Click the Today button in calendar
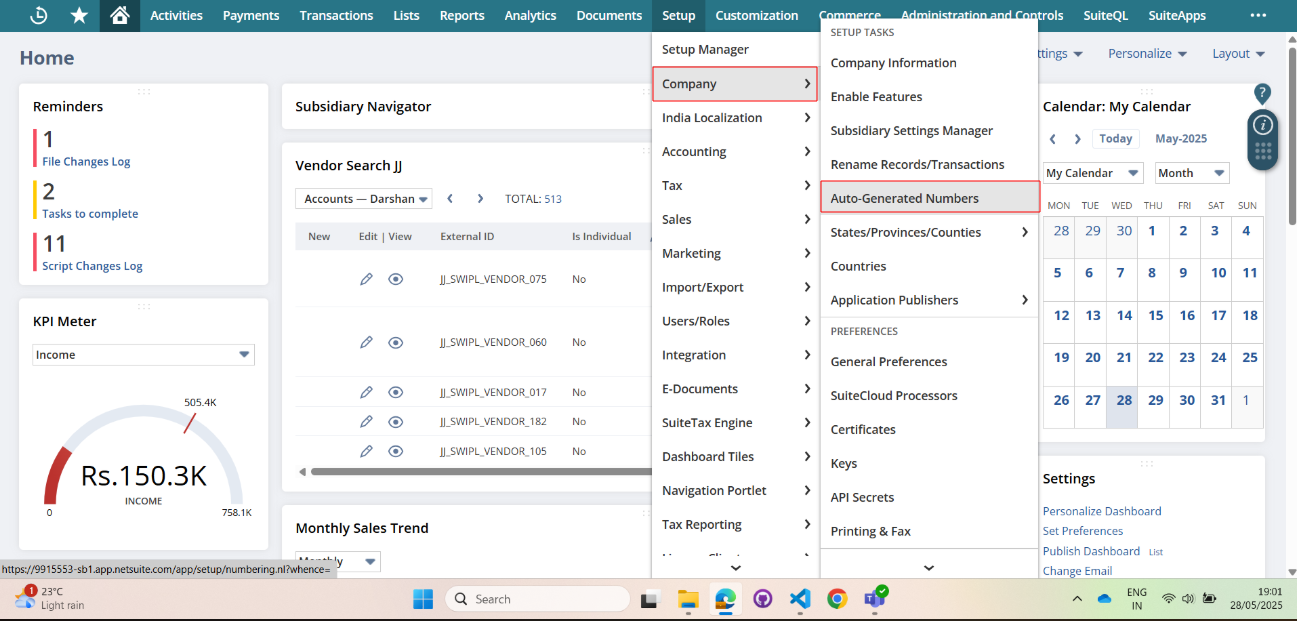Image resolution: width=1297 pixels, height=621 pixels. click(x=1115, y=139)
